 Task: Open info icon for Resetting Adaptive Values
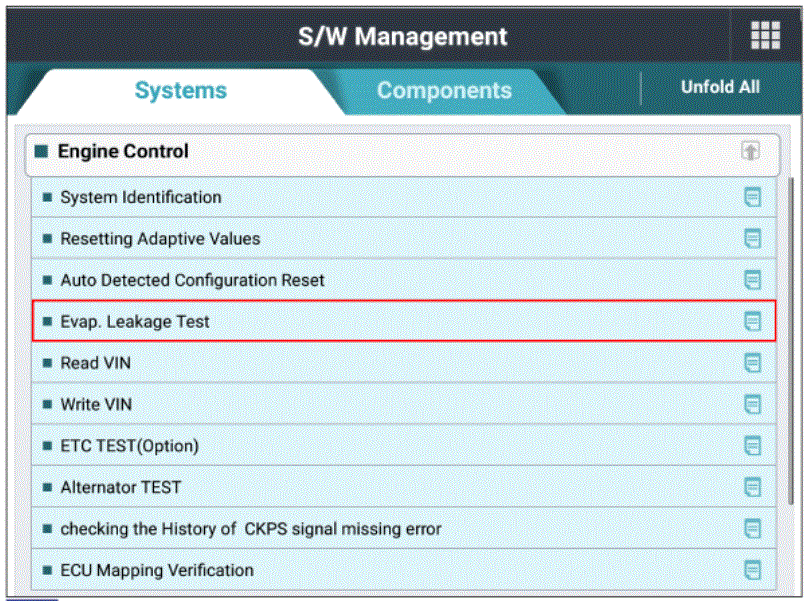[752, 239]
